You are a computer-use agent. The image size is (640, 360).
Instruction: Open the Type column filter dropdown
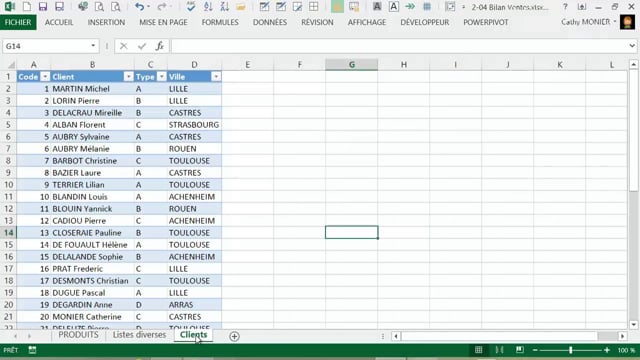click(x=162, y=77)
